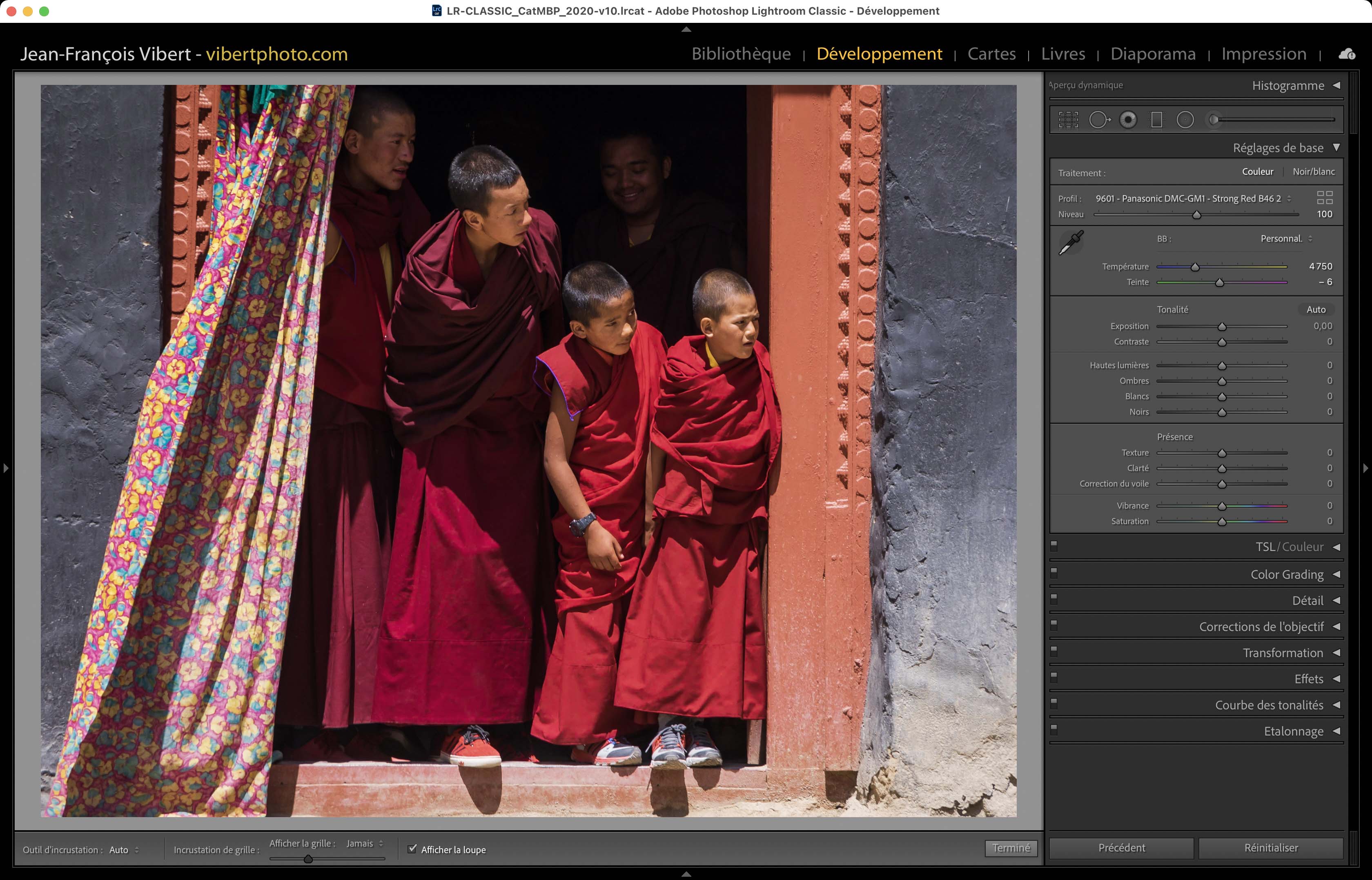The image size is (1372, 880).
Task: Pick the white balance eyedropper
Action: coord(1071,243)
